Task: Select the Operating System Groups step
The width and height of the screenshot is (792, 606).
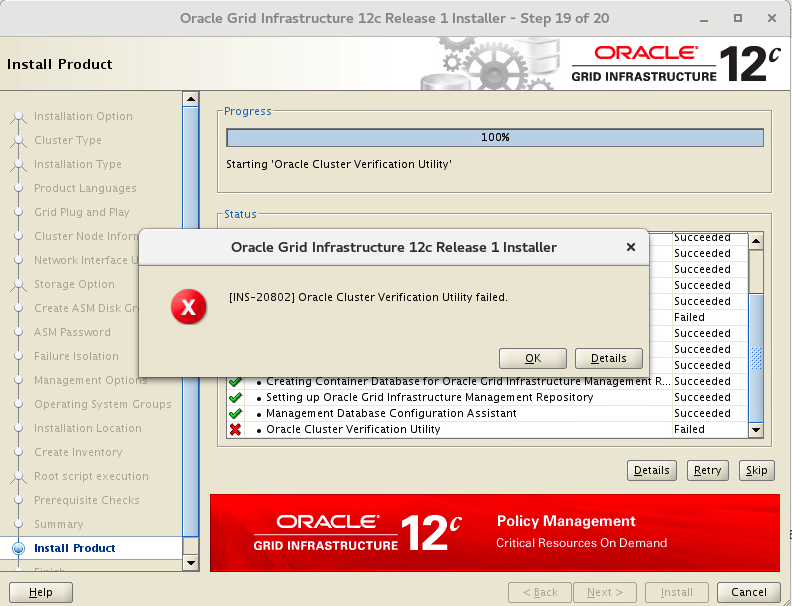Action: [103, 404]
